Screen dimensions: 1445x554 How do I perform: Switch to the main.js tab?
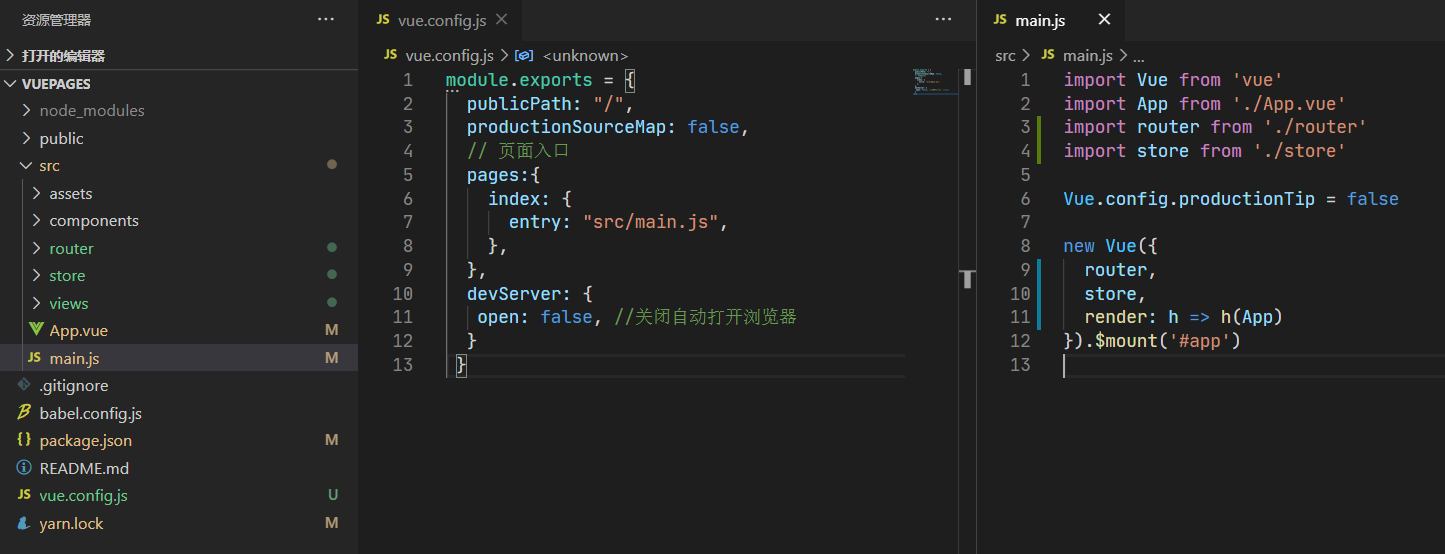1040,19
